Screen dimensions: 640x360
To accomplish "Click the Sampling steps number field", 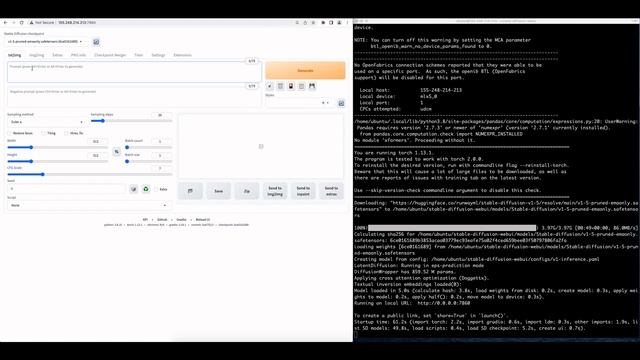I will [x=162, y=115].
